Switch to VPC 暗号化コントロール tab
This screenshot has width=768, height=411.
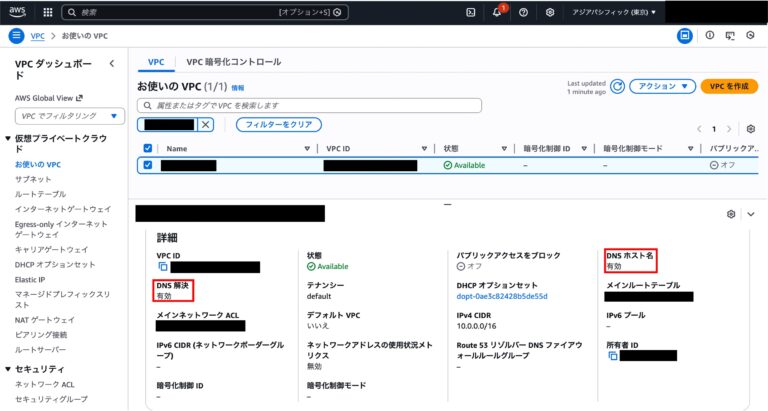(233, 62)
